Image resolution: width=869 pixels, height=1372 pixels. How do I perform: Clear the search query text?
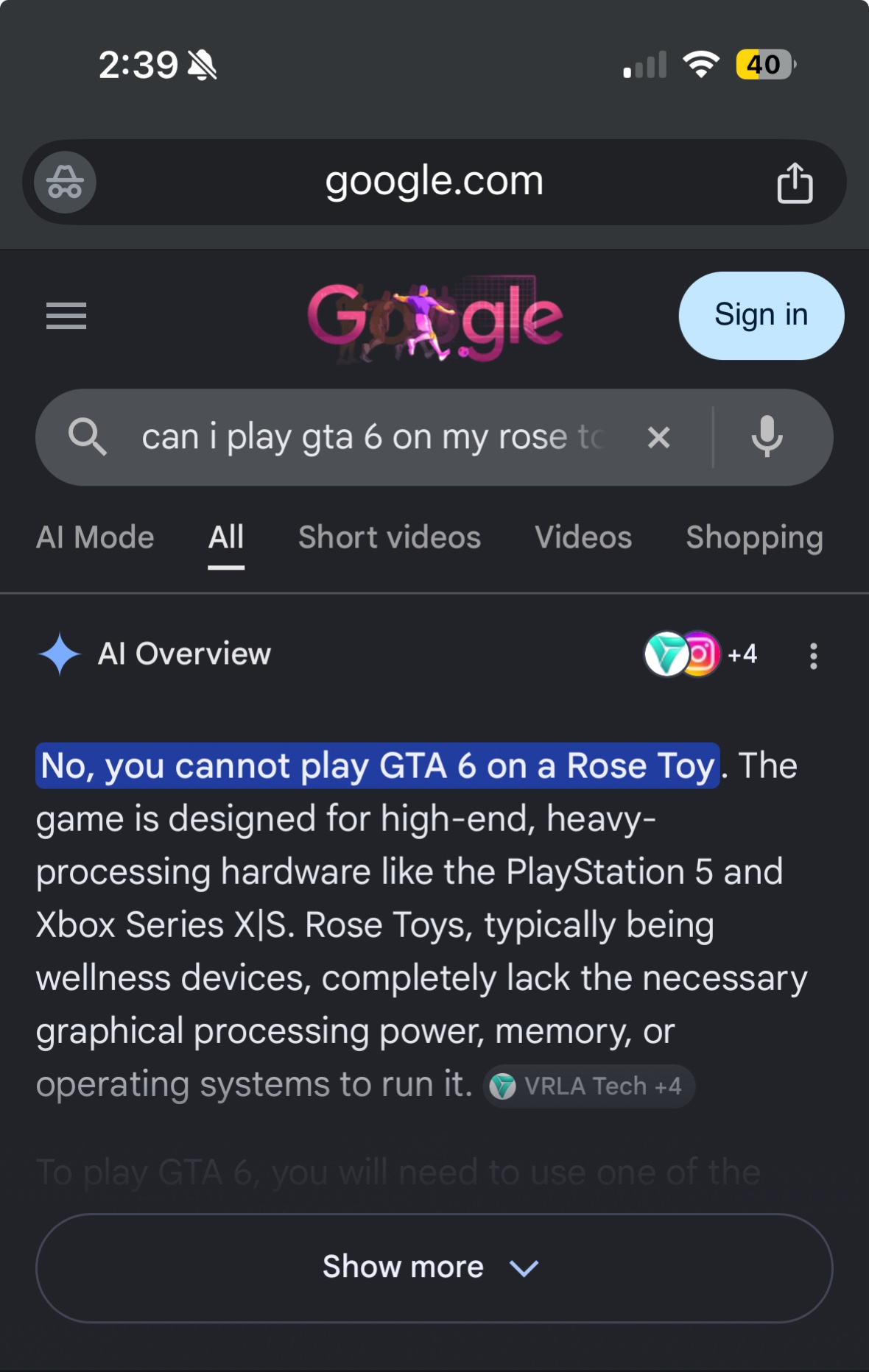coord(658,437)
